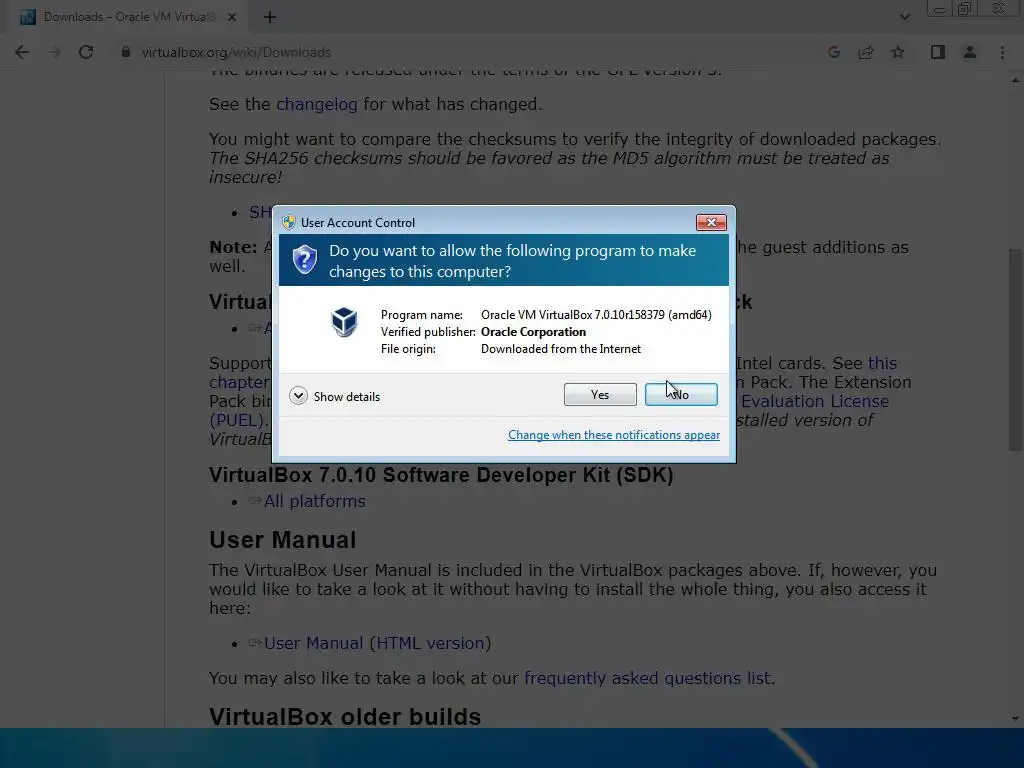Image resolution: width=1024 pixels, height=768 pixels.
Task: Open the Evaluation License link
Action: point(815,401)
